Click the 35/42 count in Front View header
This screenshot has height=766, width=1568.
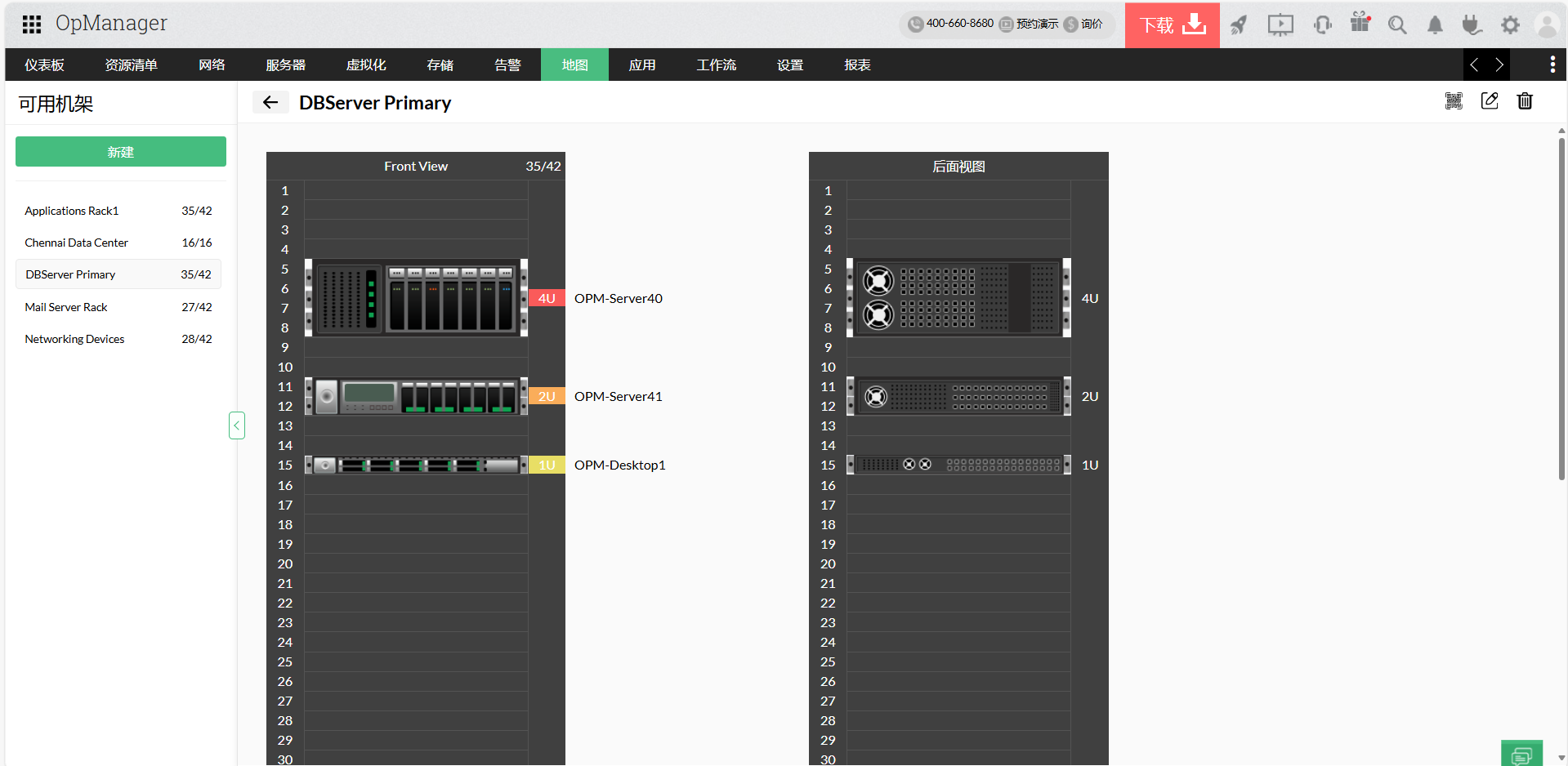(543, 167)
